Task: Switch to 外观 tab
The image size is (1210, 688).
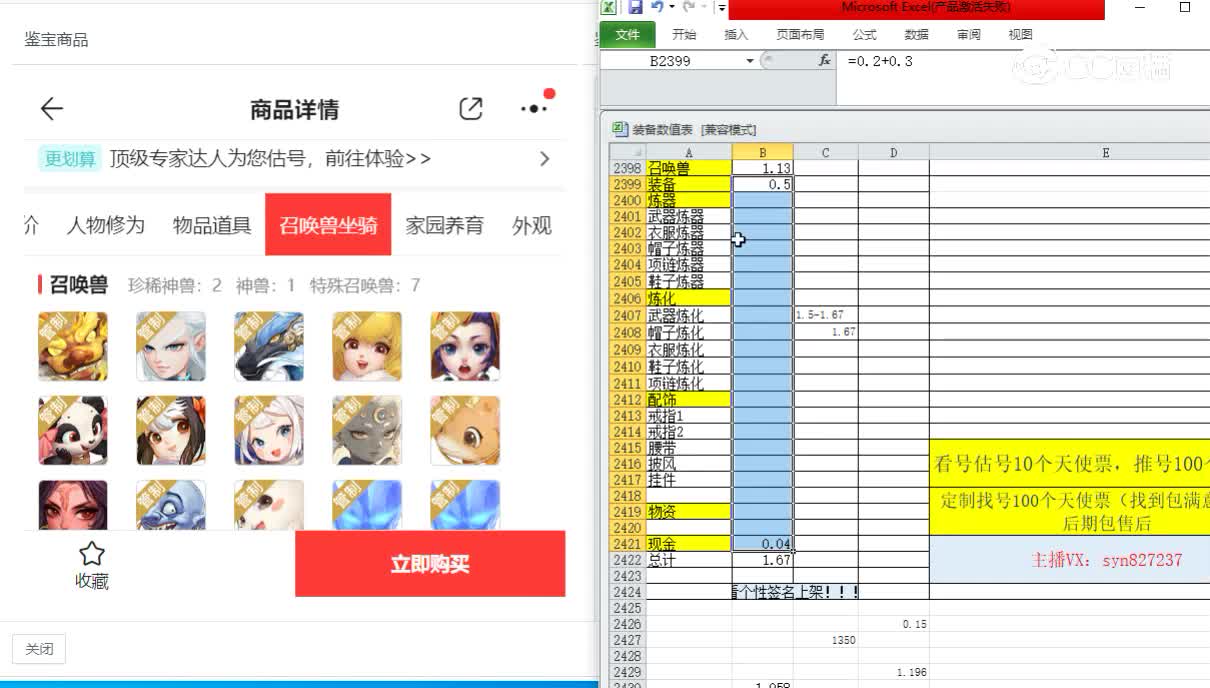Action: 532,225
